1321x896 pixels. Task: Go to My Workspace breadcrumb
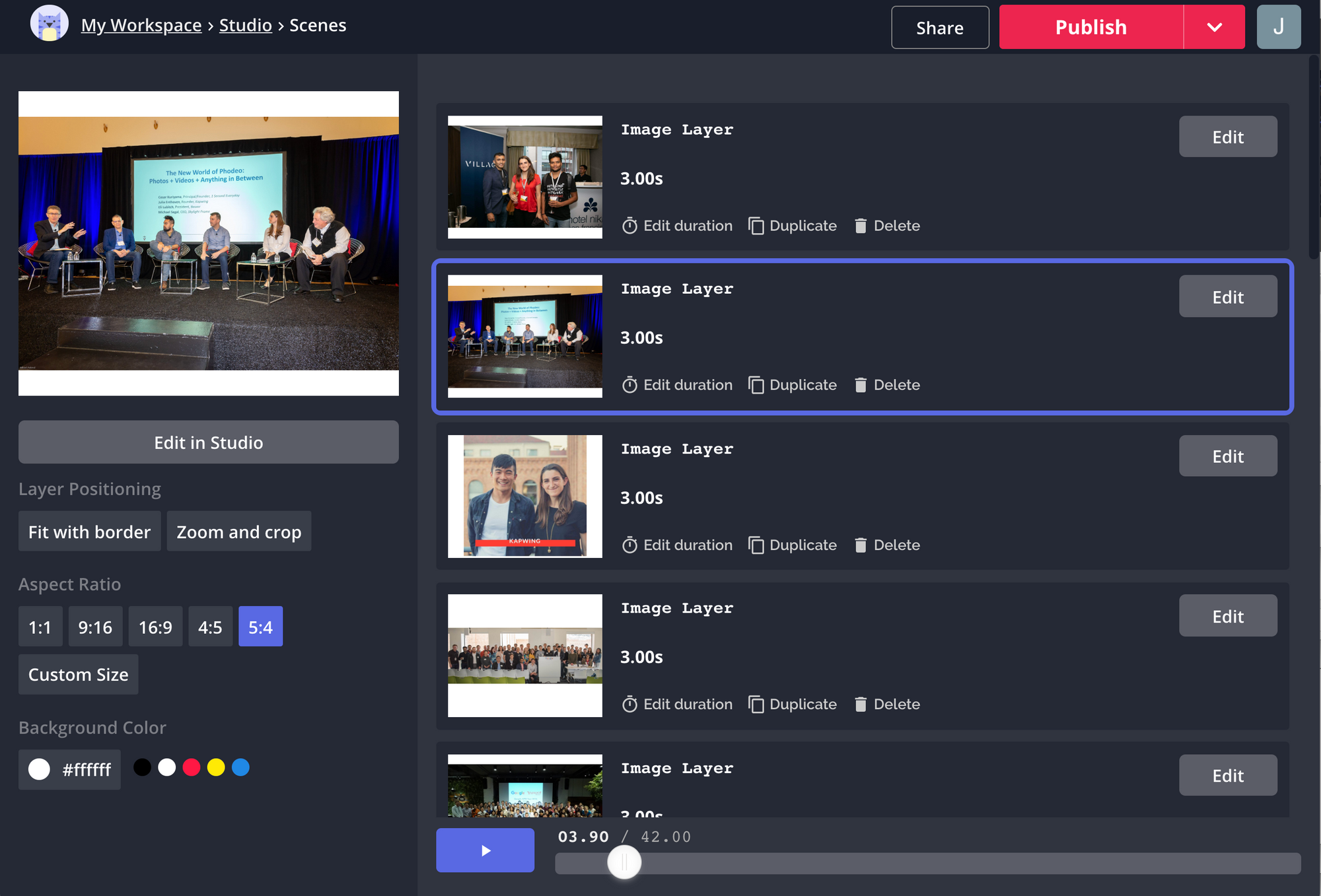click(141, 25)
